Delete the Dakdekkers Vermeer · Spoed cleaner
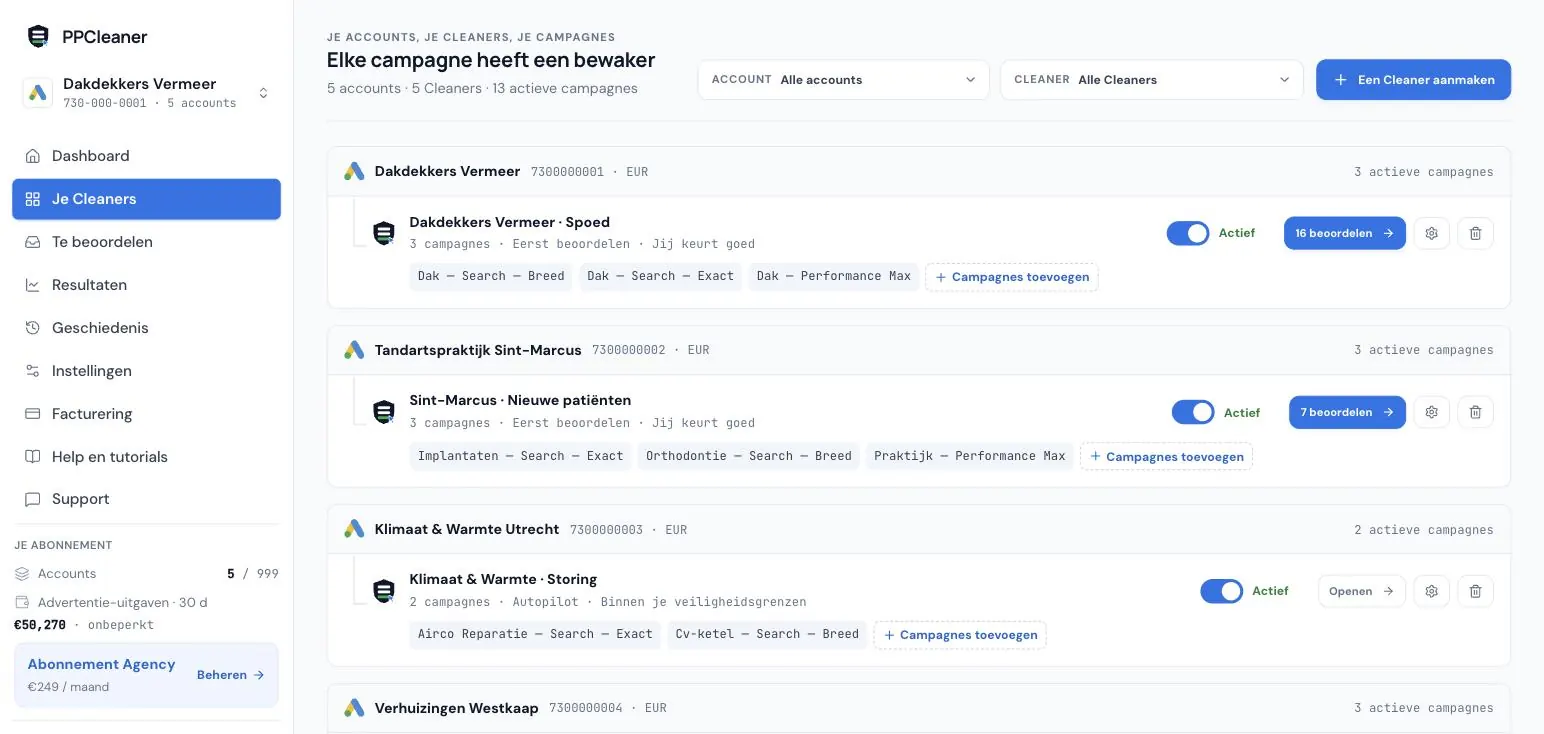Screen dimensions: 1544x734 (1475, 233)
